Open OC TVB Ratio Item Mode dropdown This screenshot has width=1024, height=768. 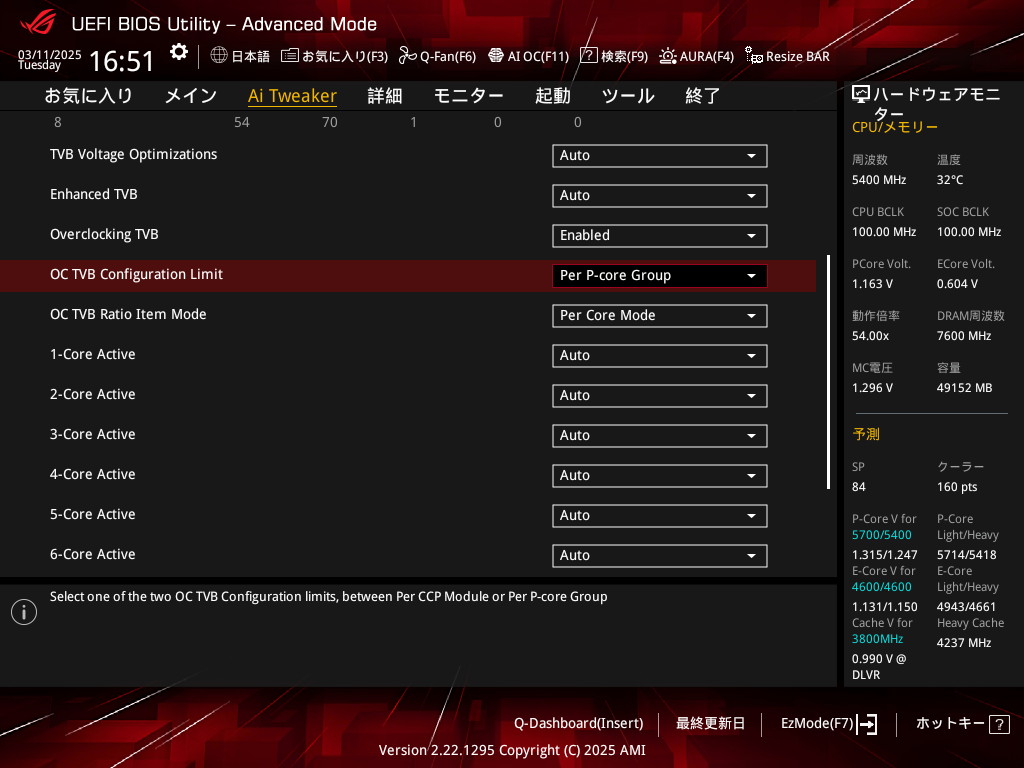point(660,316)
